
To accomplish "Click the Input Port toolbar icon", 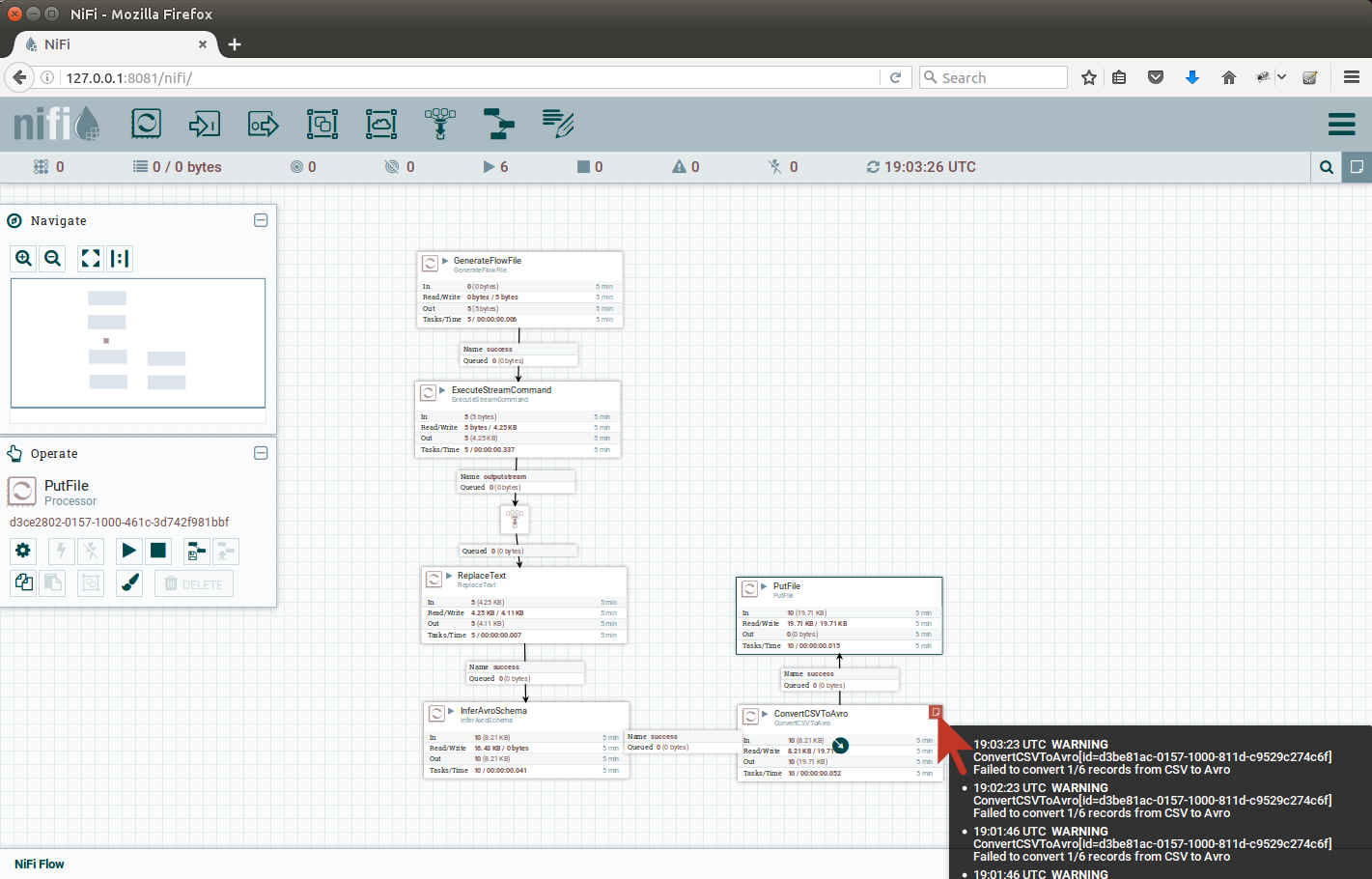I will click(205, 124).
